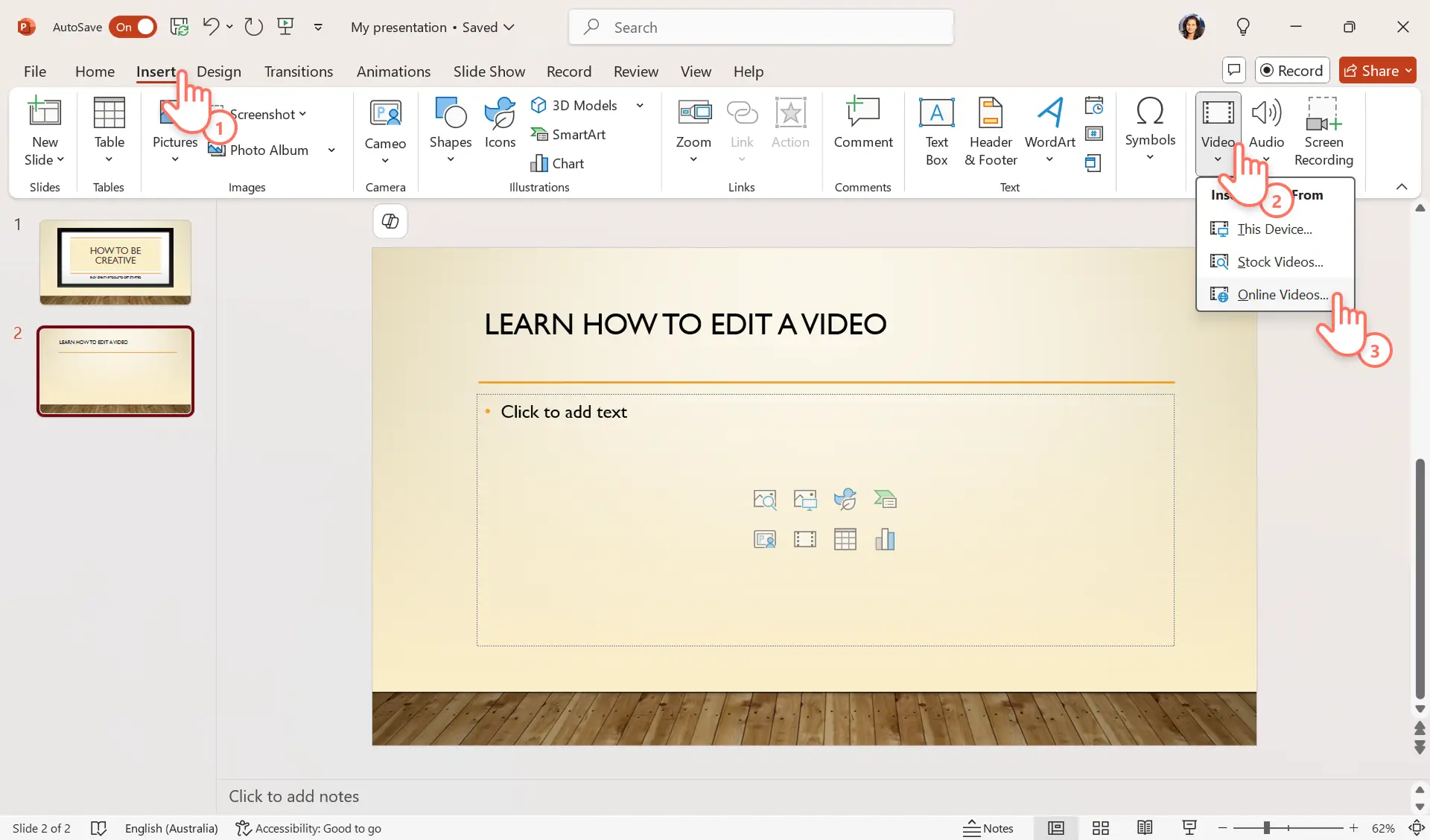Expand the 3D Models dropdown arrow

click(x=640, y=105)
